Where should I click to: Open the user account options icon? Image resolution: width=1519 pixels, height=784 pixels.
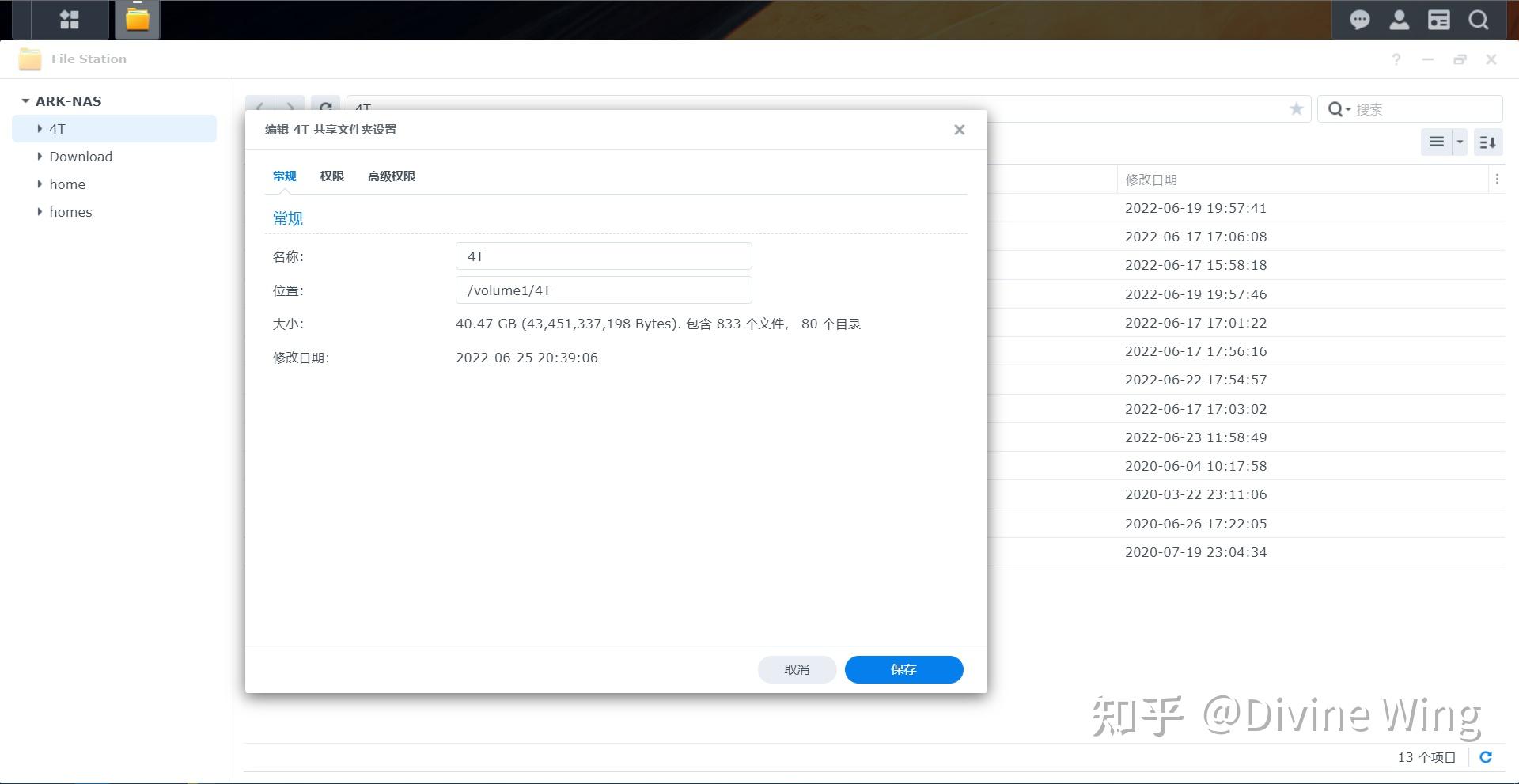[x=1399, y=21]
